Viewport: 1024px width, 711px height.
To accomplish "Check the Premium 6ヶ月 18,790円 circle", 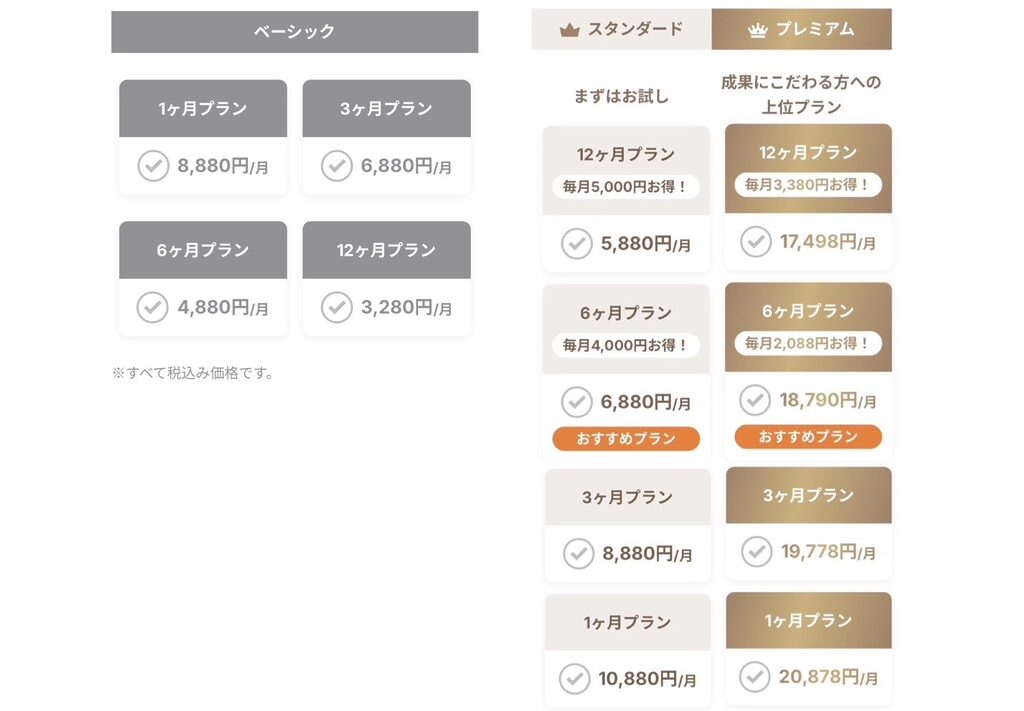I will (x=755, y=400).
